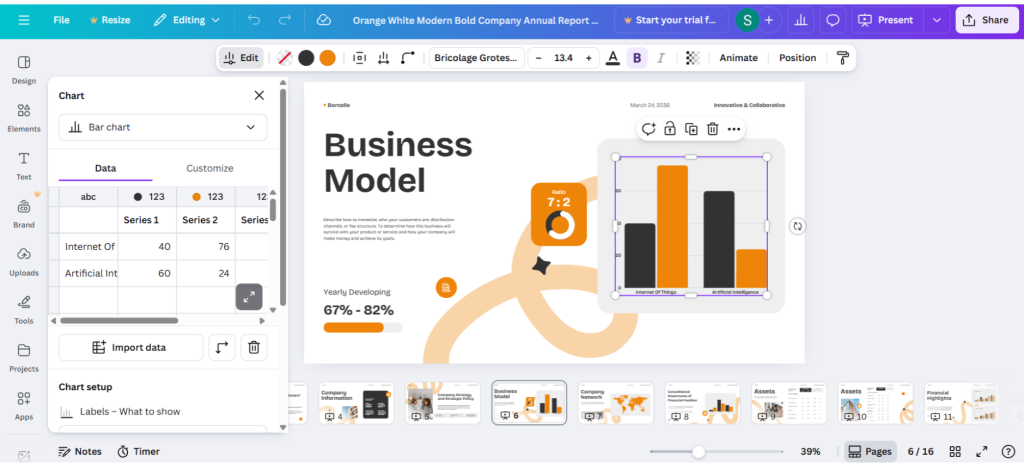1024x463 pixels.
Task: Delete the selected chart with trash icon
Action: tap(712, 129)
